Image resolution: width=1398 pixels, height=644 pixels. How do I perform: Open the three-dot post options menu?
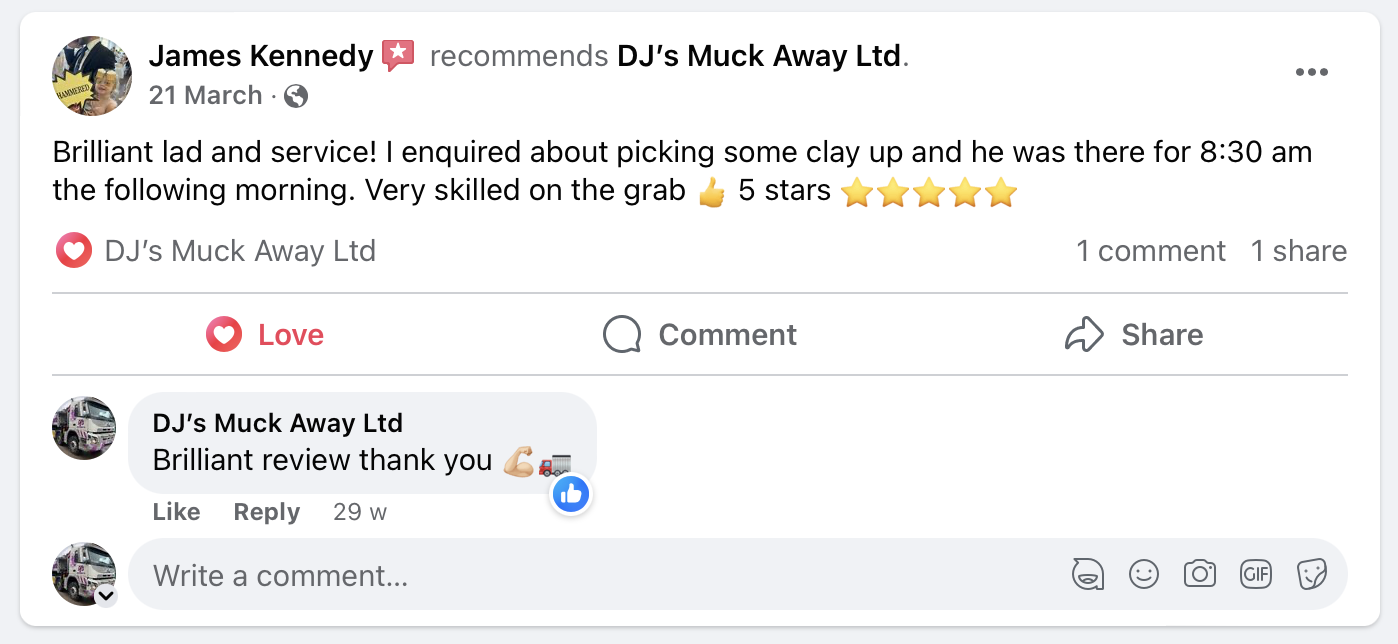[1311, 72]
